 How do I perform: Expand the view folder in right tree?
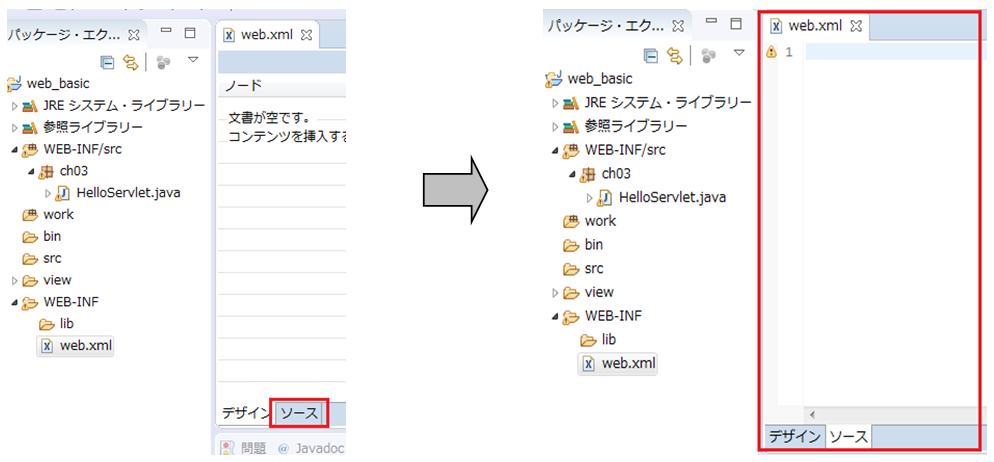(x=555, y=293)
